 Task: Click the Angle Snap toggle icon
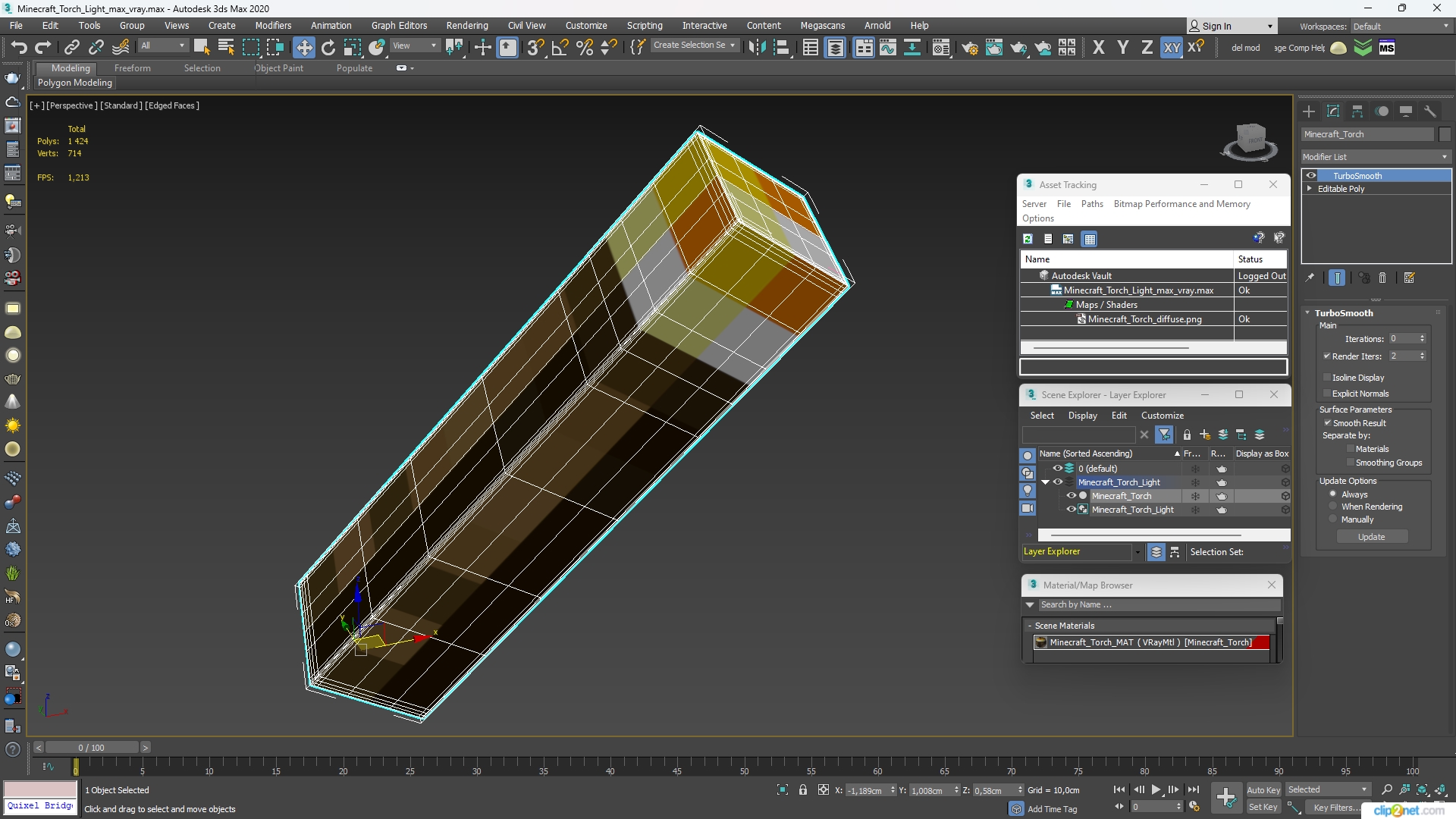tap(560, 48)
